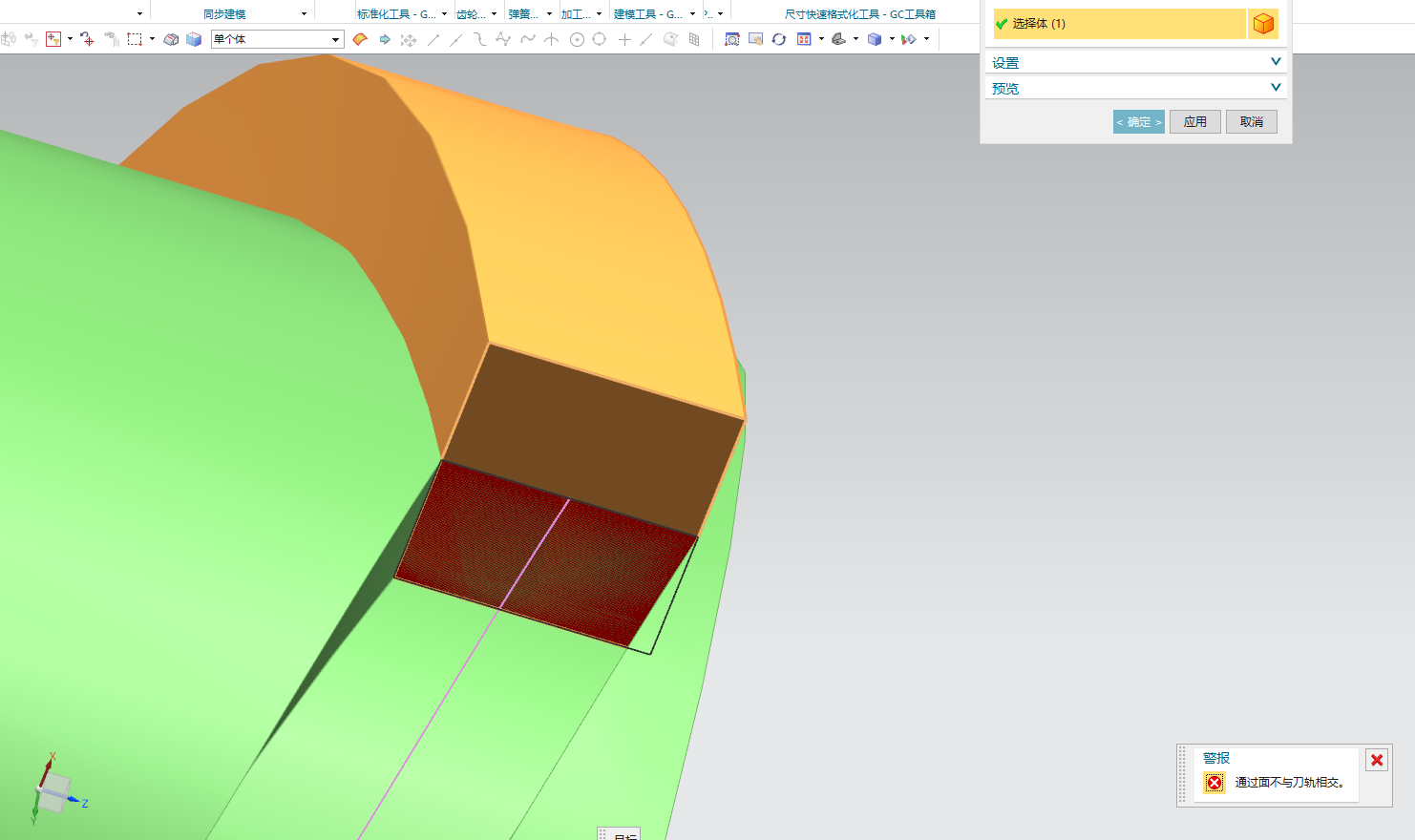
Task: Open 尺寸快速格式化工具 - GC工具箱 group
Action: pos(860,14)
